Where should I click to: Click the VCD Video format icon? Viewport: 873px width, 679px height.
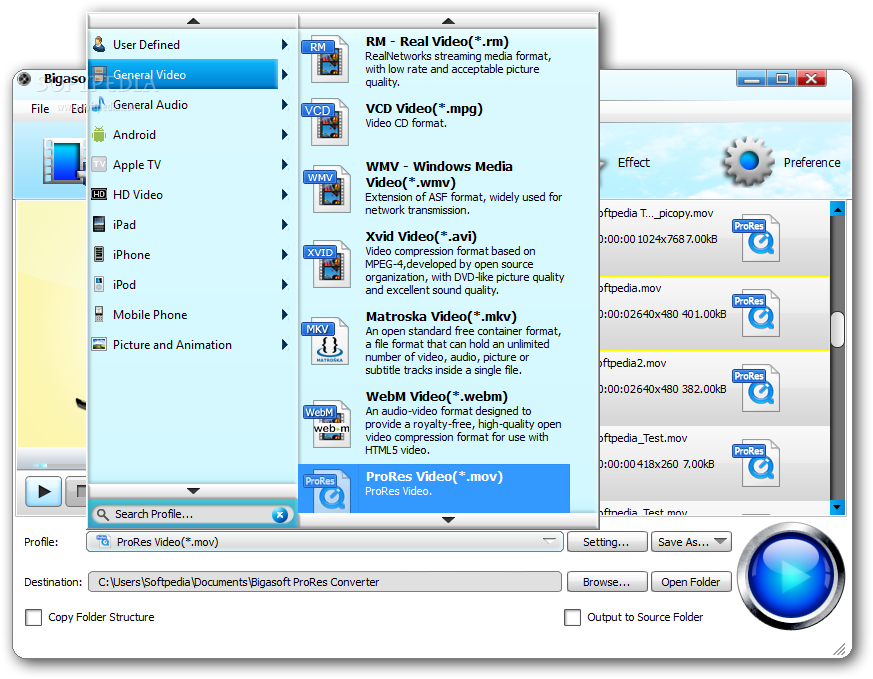coord(326,122)
